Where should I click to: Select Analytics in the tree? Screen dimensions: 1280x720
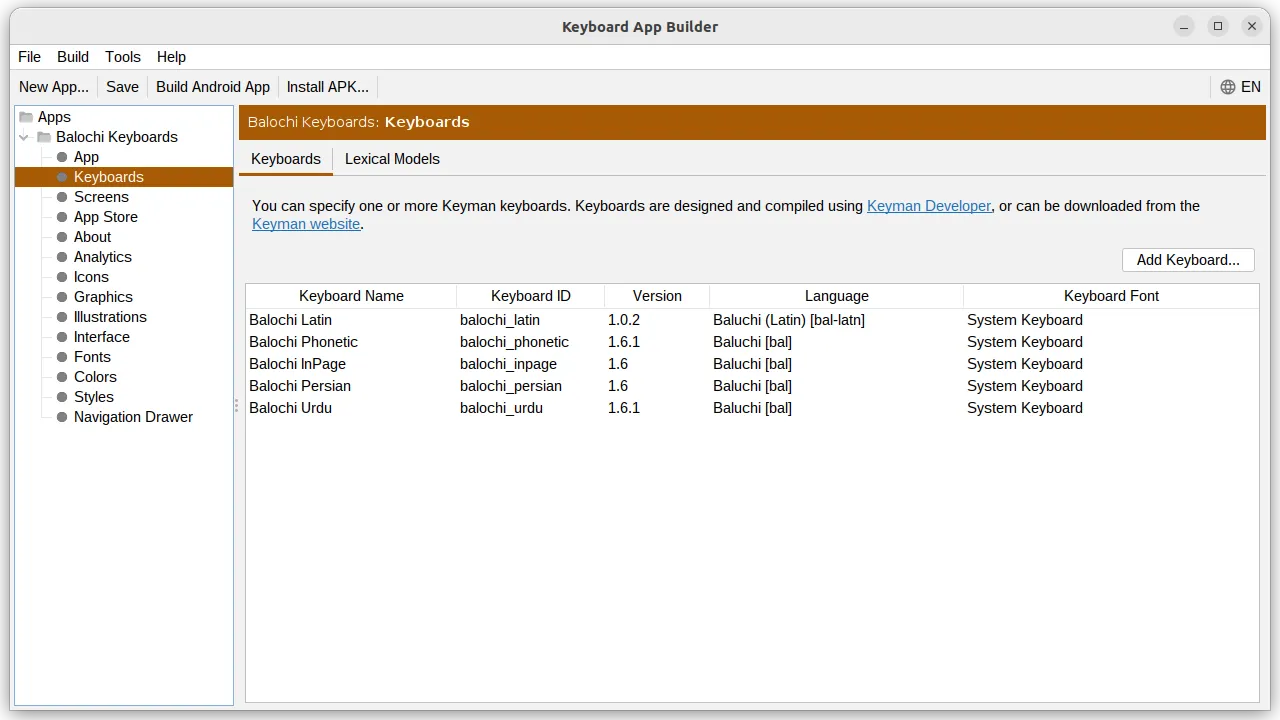click(102, 257)
